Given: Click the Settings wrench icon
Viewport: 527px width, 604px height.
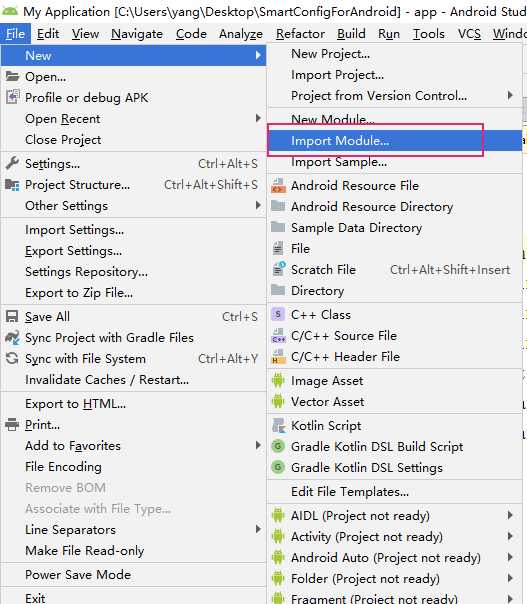Looking at the screenshot, I should point(12,163).
